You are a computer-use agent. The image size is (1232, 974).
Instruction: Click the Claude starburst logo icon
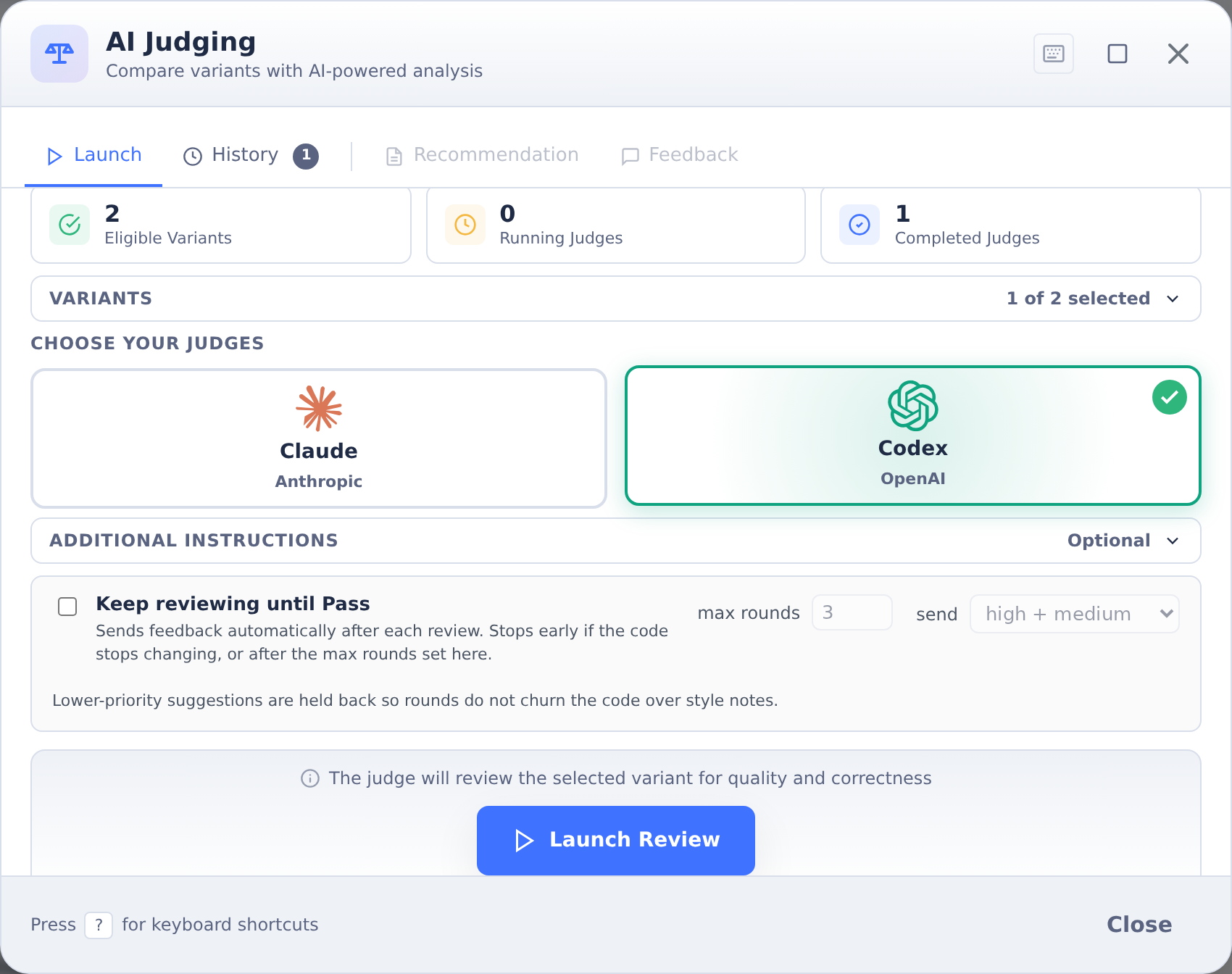(x=319, y=408)
